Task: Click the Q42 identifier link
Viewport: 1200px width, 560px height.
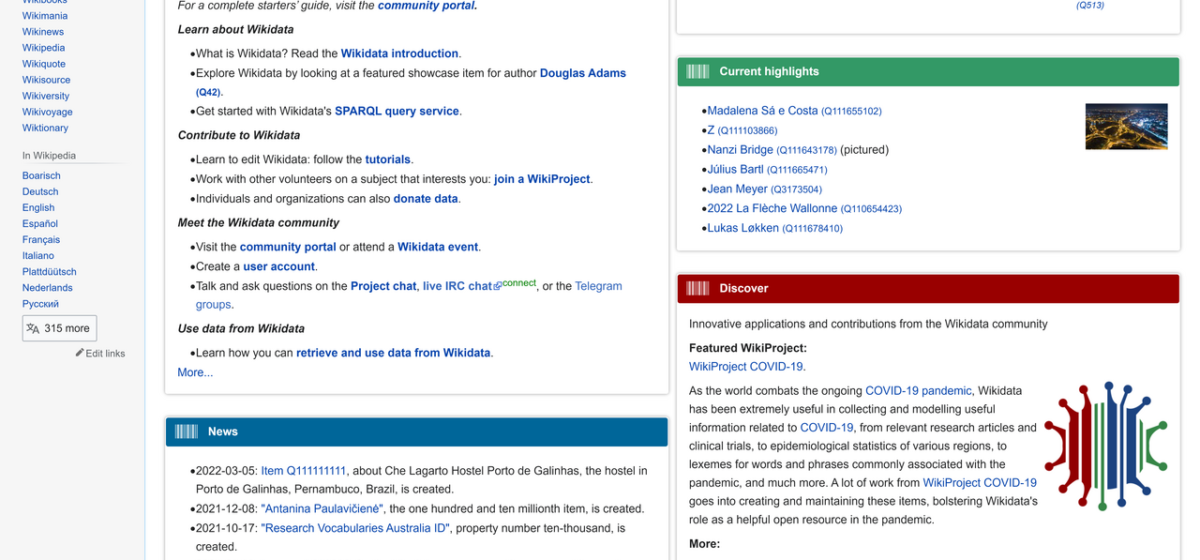Action: pyautogui.click(x=208, y=92)
